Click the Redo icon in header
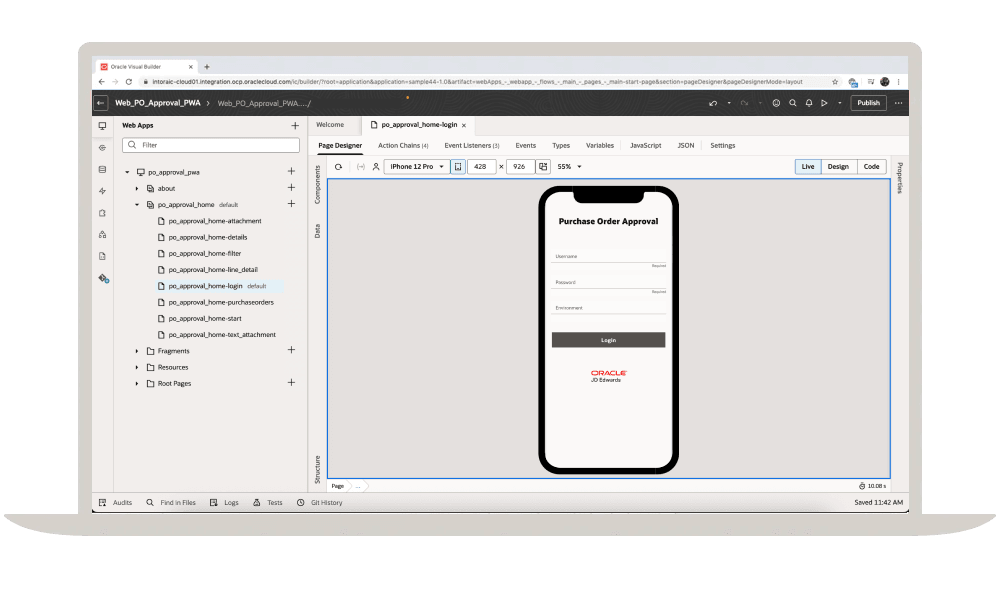 tap(744, 103)
